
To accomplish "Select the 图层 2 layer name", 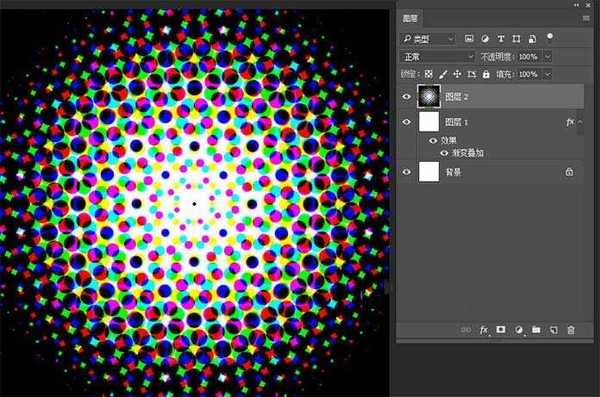I will tap(457, 97).
